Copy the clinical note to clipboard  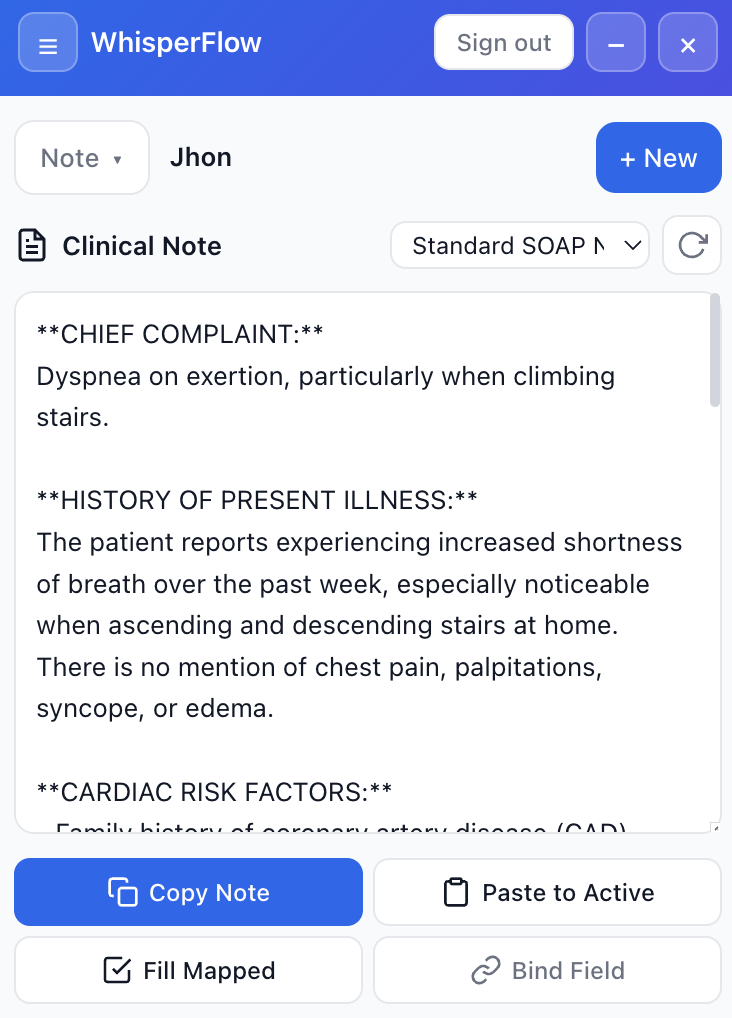[x=188, y=892]
